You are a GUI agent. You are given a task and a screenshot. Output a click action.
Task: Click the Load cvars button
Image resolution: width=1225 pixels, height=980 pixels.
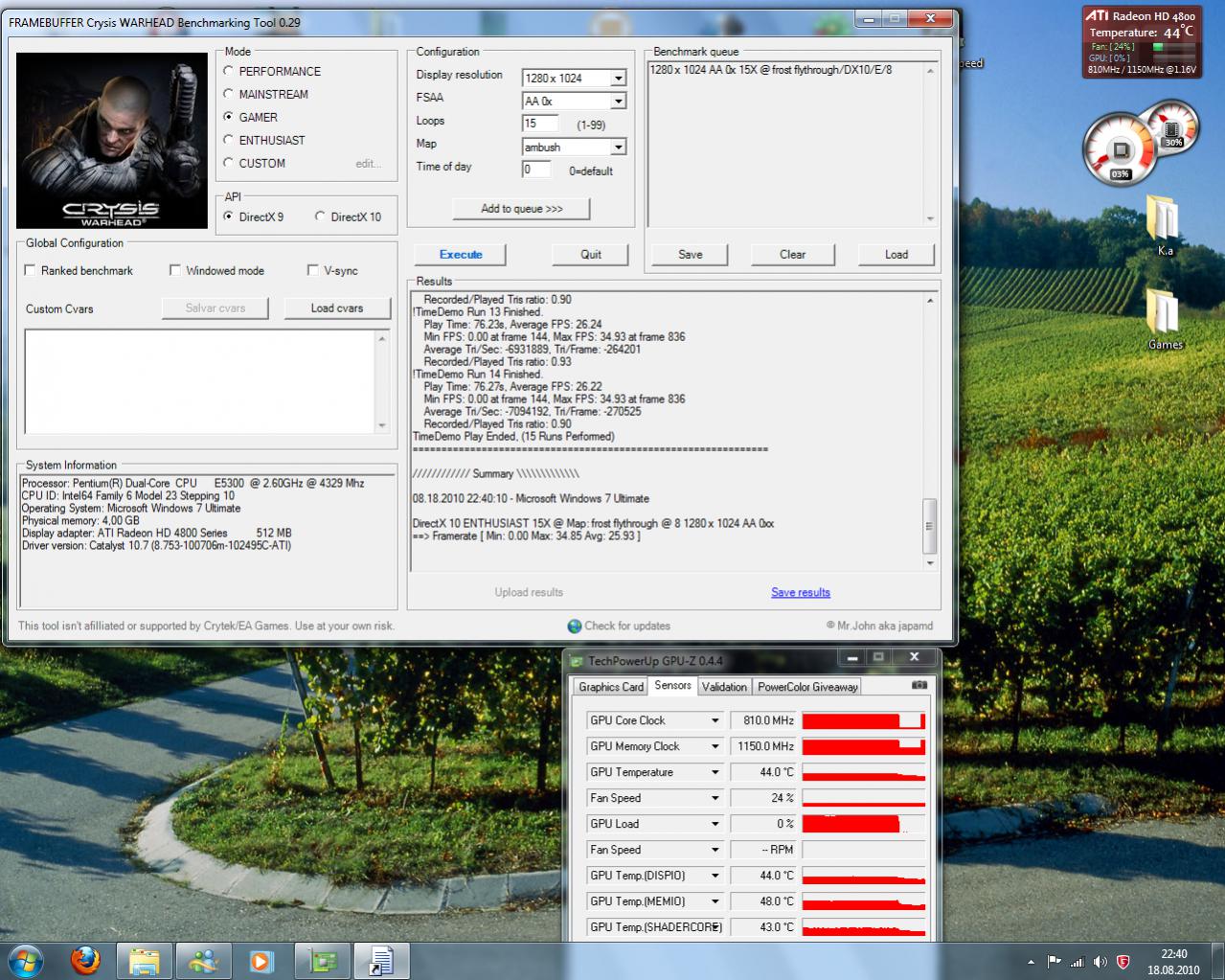pyautogui.click(x=337, y=308)
